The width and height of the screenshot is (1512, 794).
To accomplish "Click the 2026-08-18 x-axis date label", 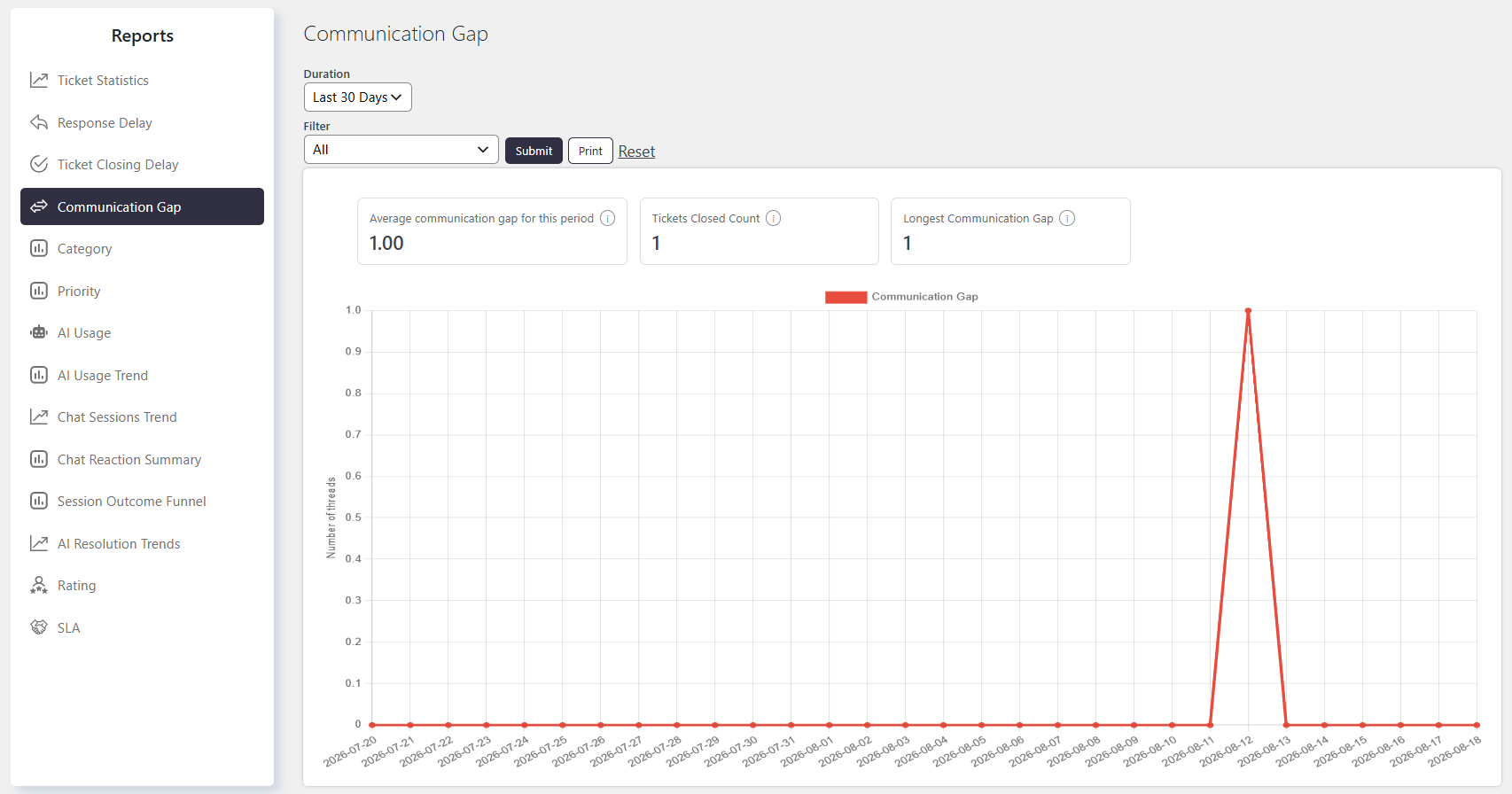I will click(x=1455, y=751).
